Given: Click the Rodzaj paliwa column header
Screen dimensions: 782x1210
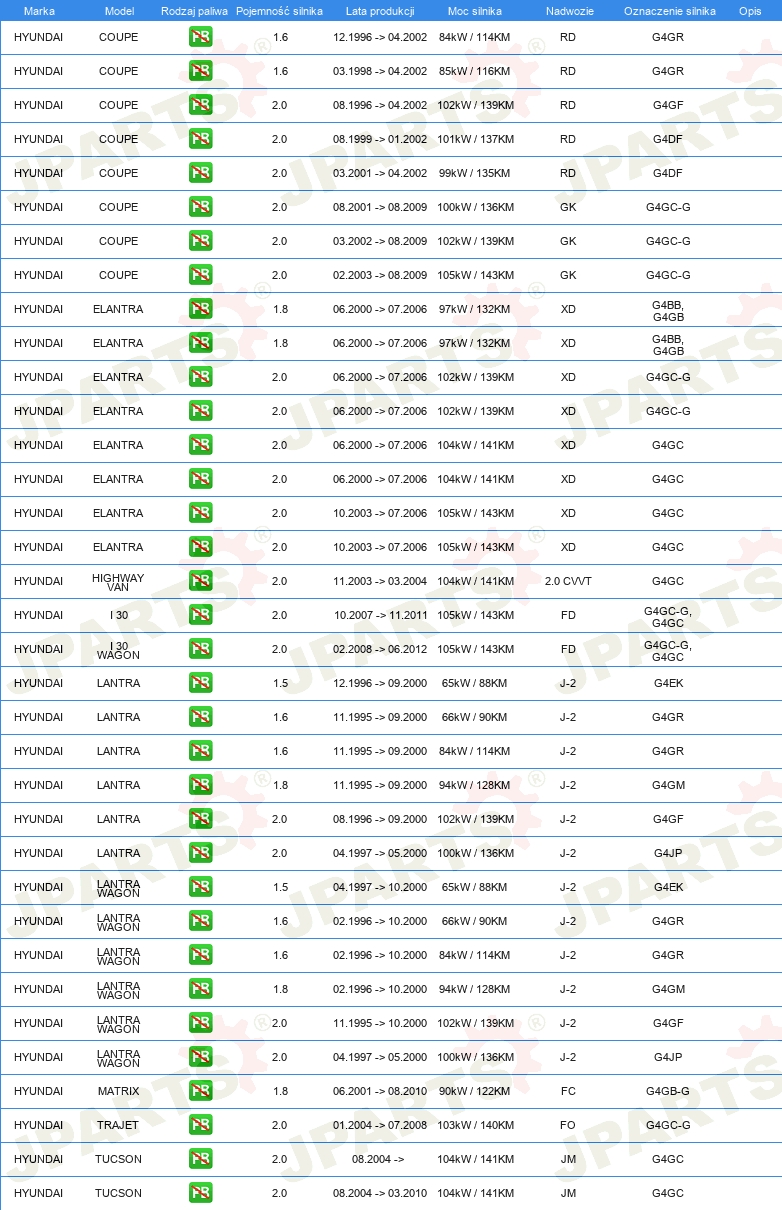Looking at the screenshot, I should [x=194, y=11].
